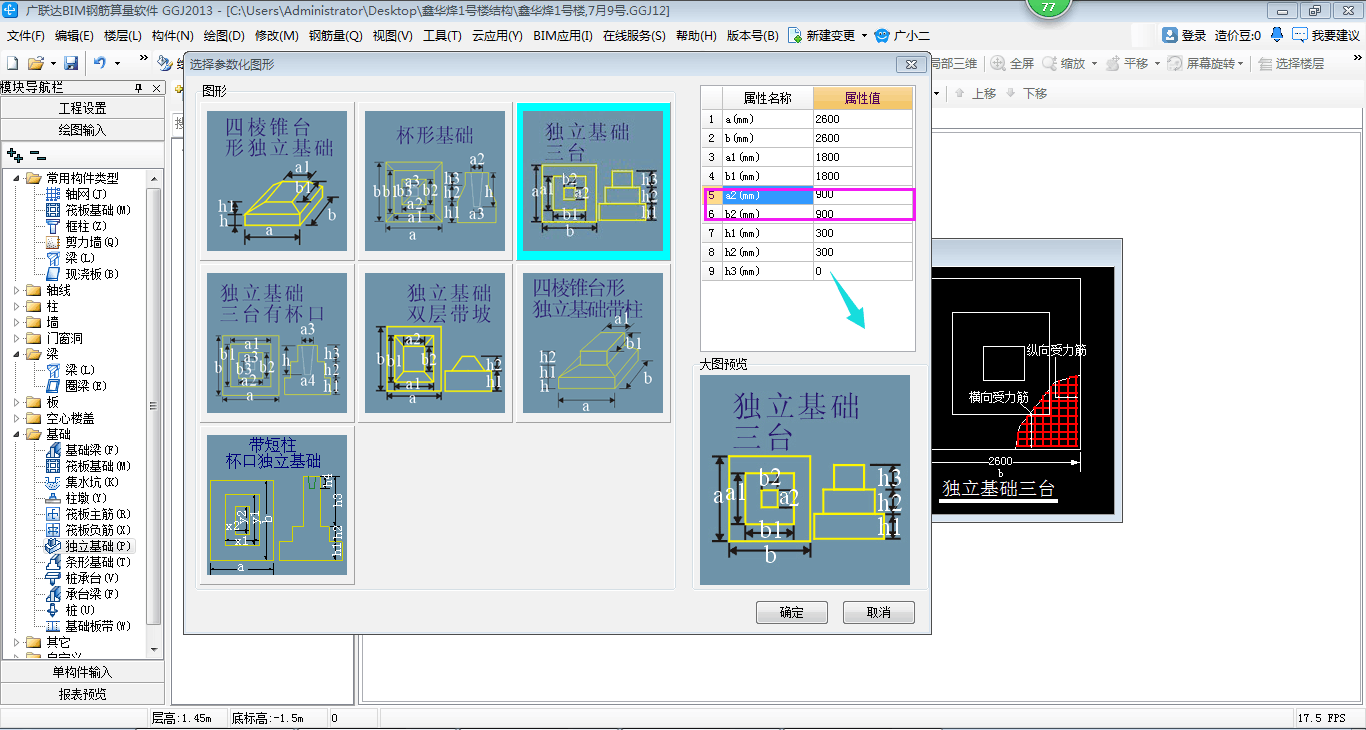Click the 绘图输入 navigation button
Viewport: 1366px width, 730px height.
click(x=83, y=130)
